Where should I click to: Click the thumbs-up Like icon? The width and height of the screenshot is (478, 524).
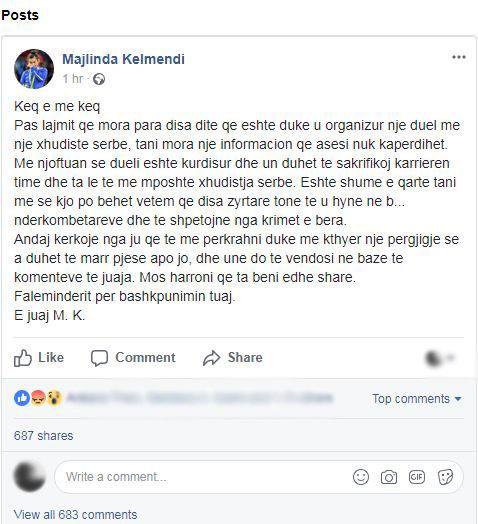[x=23, y=358]
